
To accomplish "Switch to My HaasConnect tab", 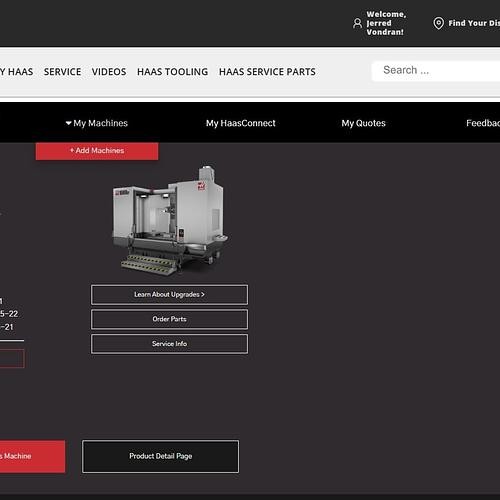I will (241, 123).
